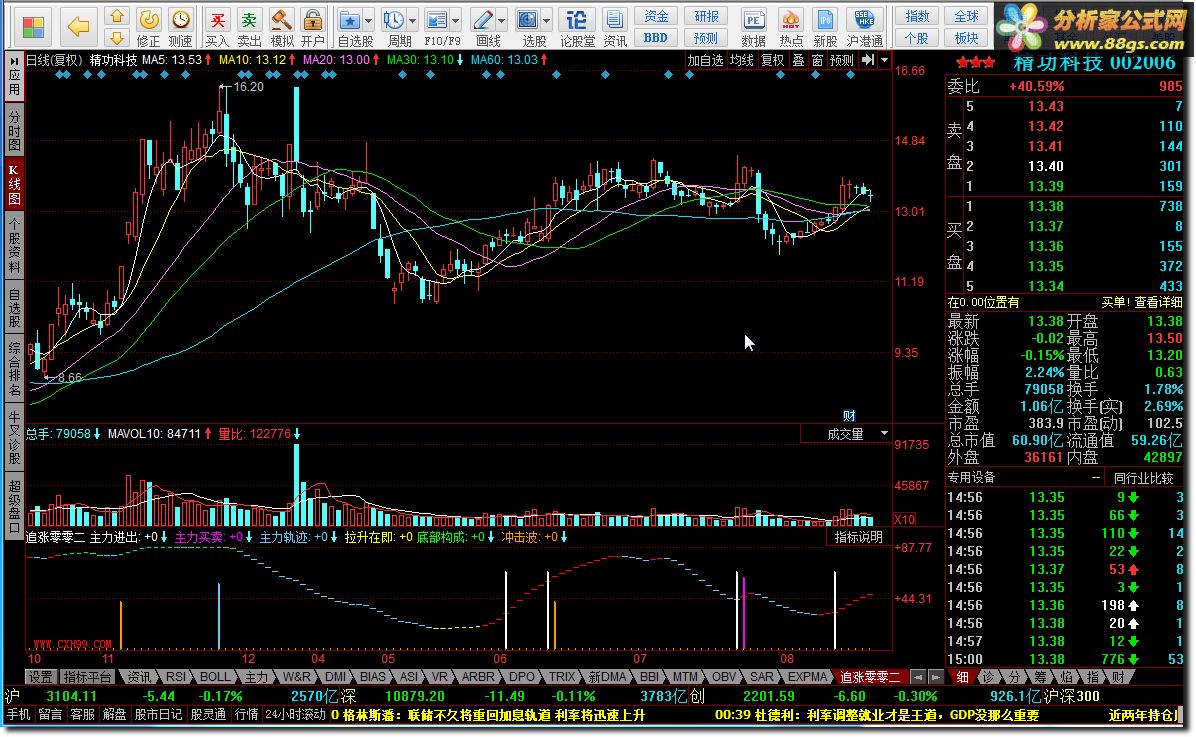Toggle 均线 moving averages display
The image size is (1196, 737).
(x=741, y=60)
